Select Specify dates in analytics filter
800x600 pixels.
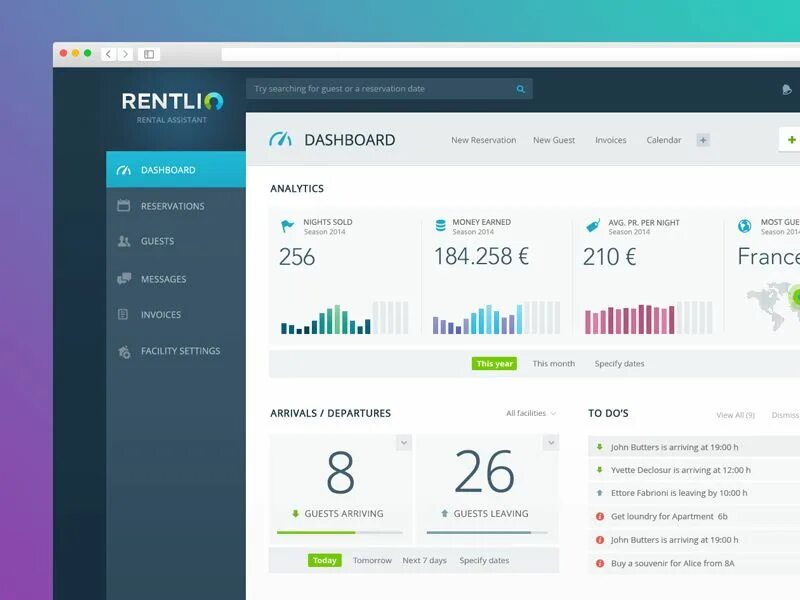click(x=619, y=363)
